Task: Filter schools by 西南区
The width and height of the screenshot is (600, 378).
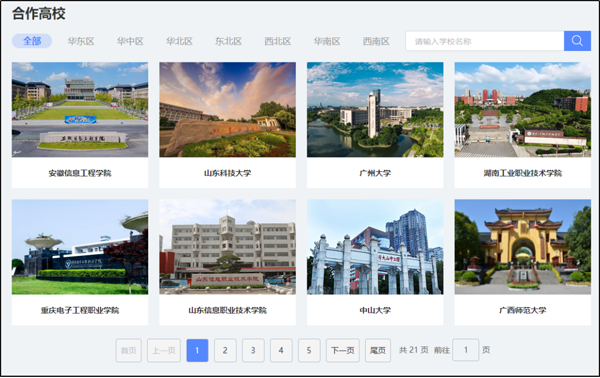Action: click(376, 41)
